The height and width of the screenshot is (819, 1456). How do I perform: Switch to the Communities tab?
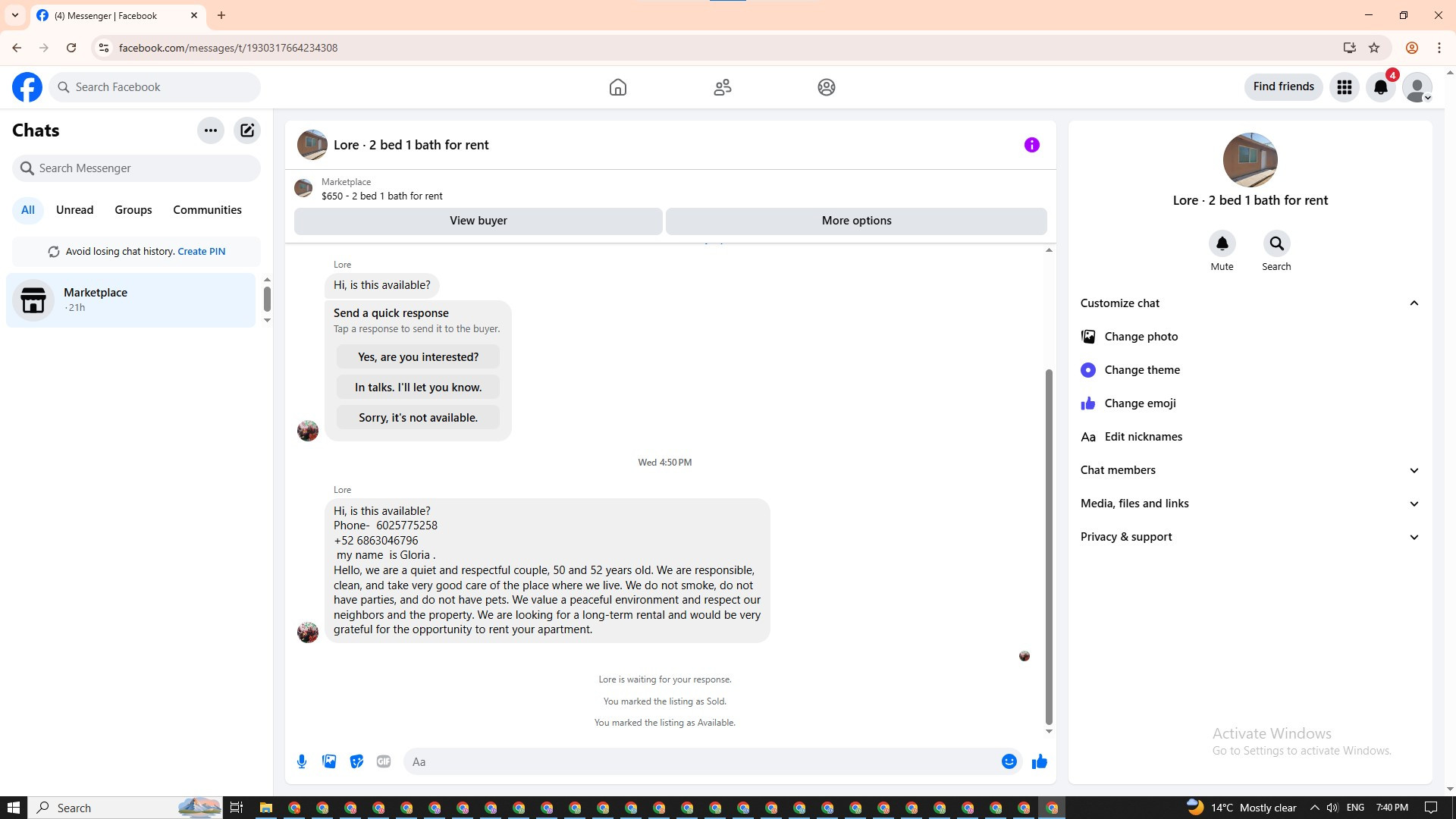pos(207,210)
